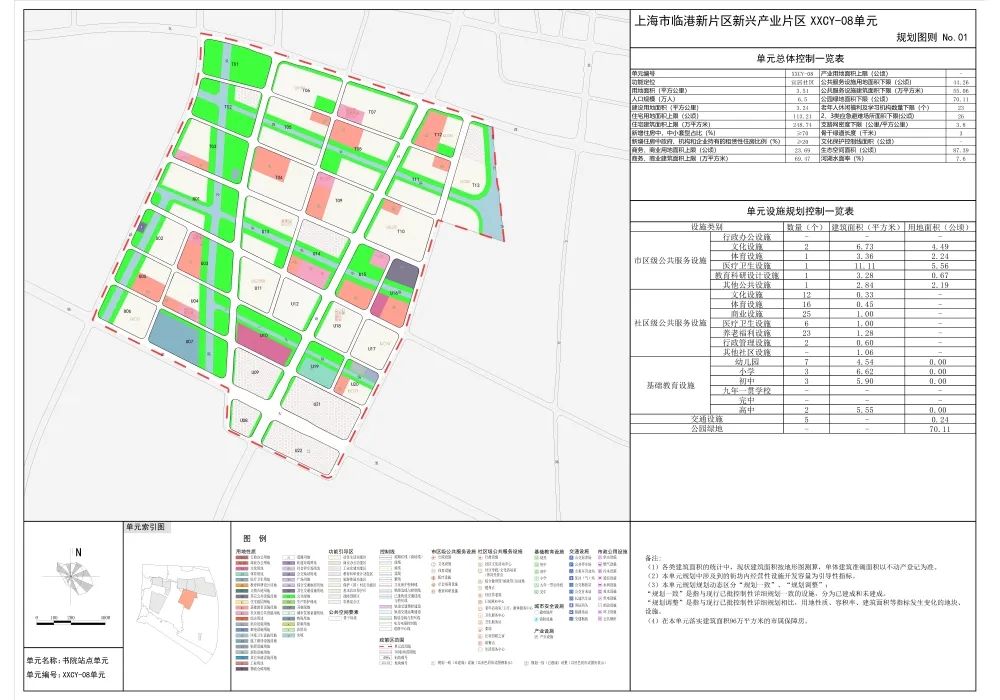Click the 教育科研设计设施 row label
The height and width of the screenshot is (700, 1000).
tap(746, 275)
